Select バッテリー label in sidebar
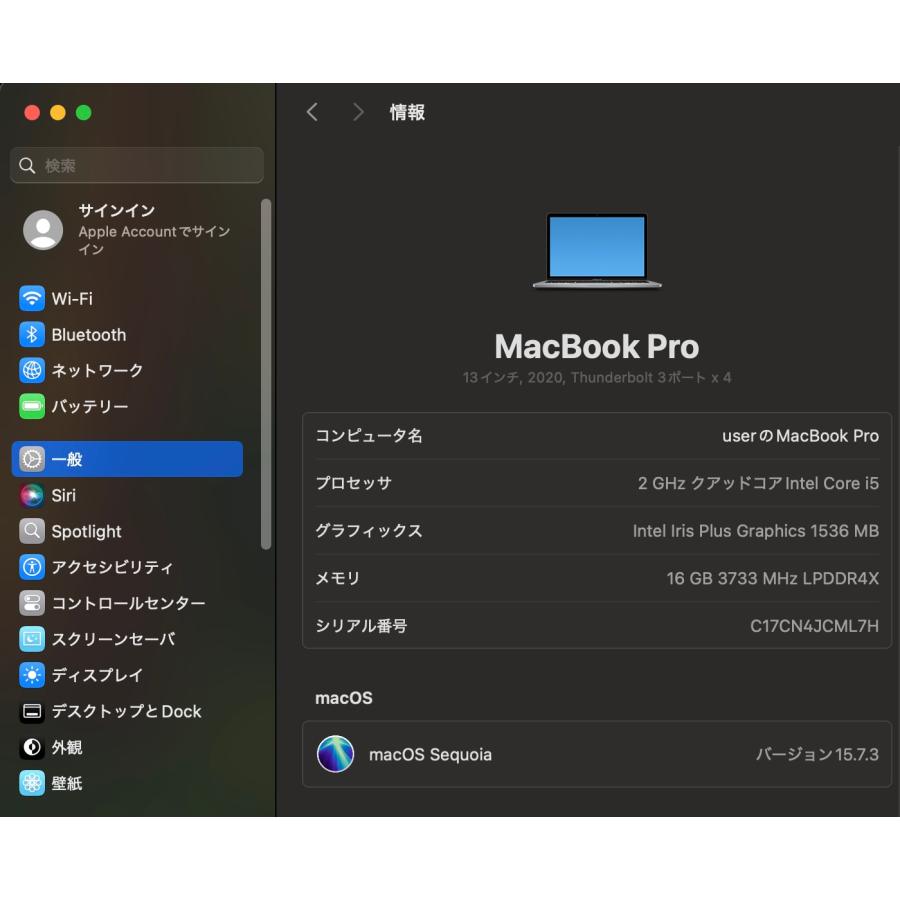The width and height of the screenshot is (900, 900). 90,407
